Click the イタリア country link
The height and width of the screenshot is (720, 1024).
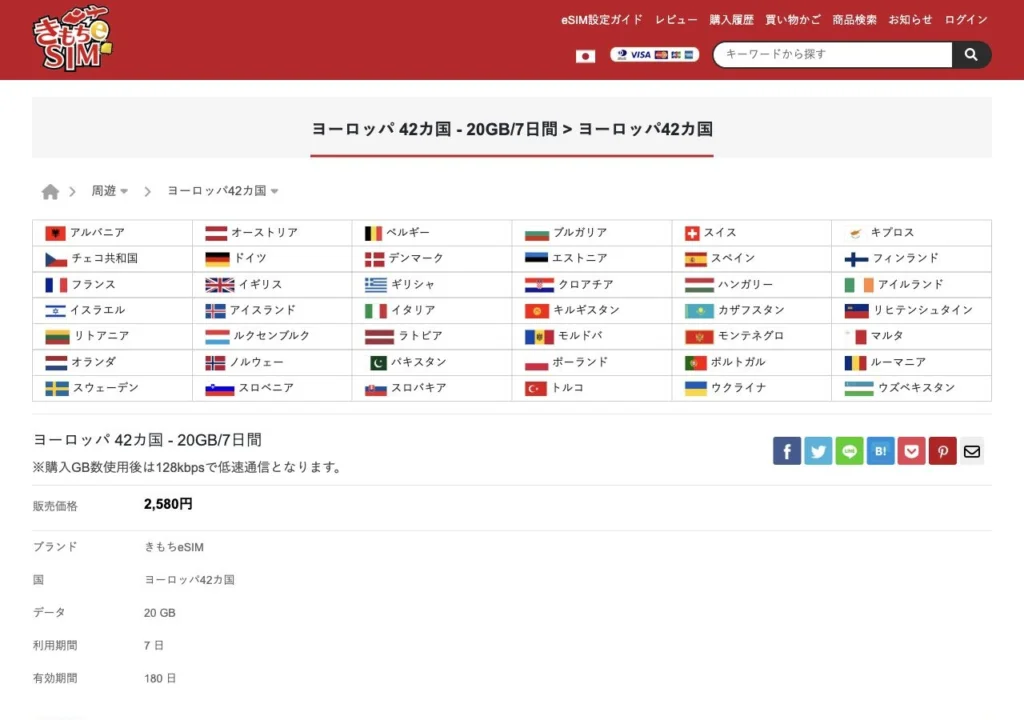coord(413,310)
